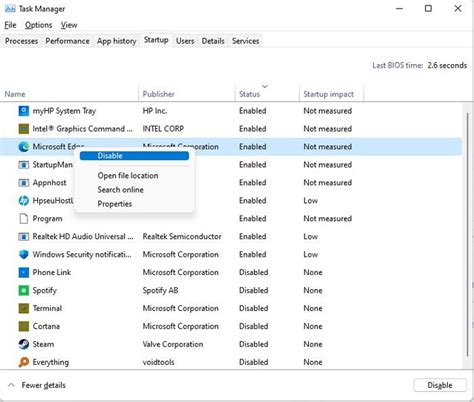The width and height of the screenshot is (474, 402).
Task: Select the Terminal row name
Action: click(47, 308)
